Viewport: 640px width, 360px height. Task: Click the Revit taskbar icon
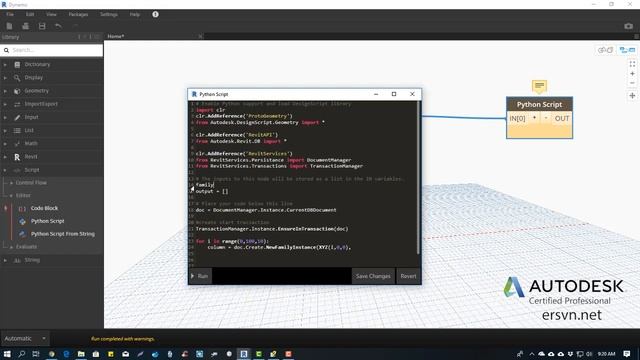(244, 354)
